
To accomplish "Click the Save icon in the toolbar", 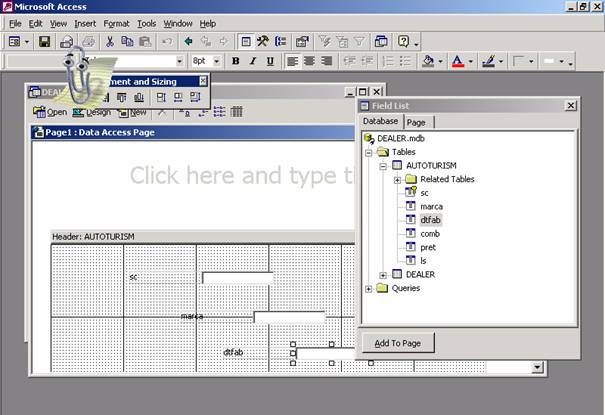I will pyautogui.click(x=44, y=42).
